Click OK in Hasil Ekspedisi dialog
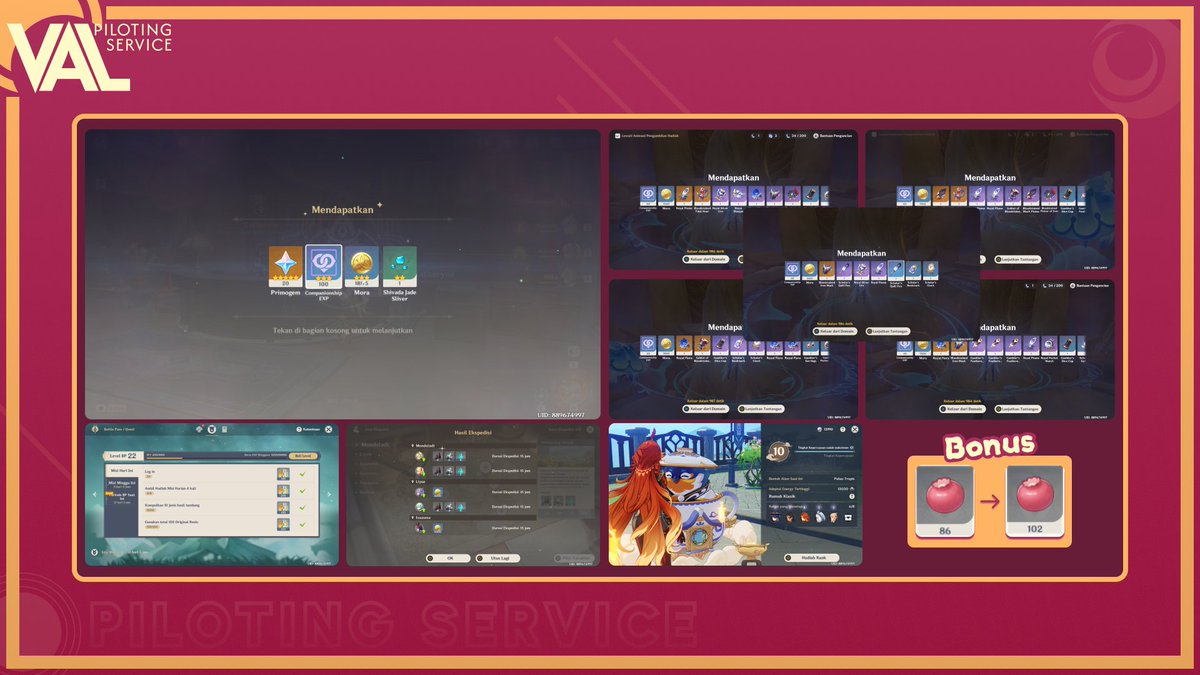Screen dimensions: 1200x675 (x=448, y=558)
